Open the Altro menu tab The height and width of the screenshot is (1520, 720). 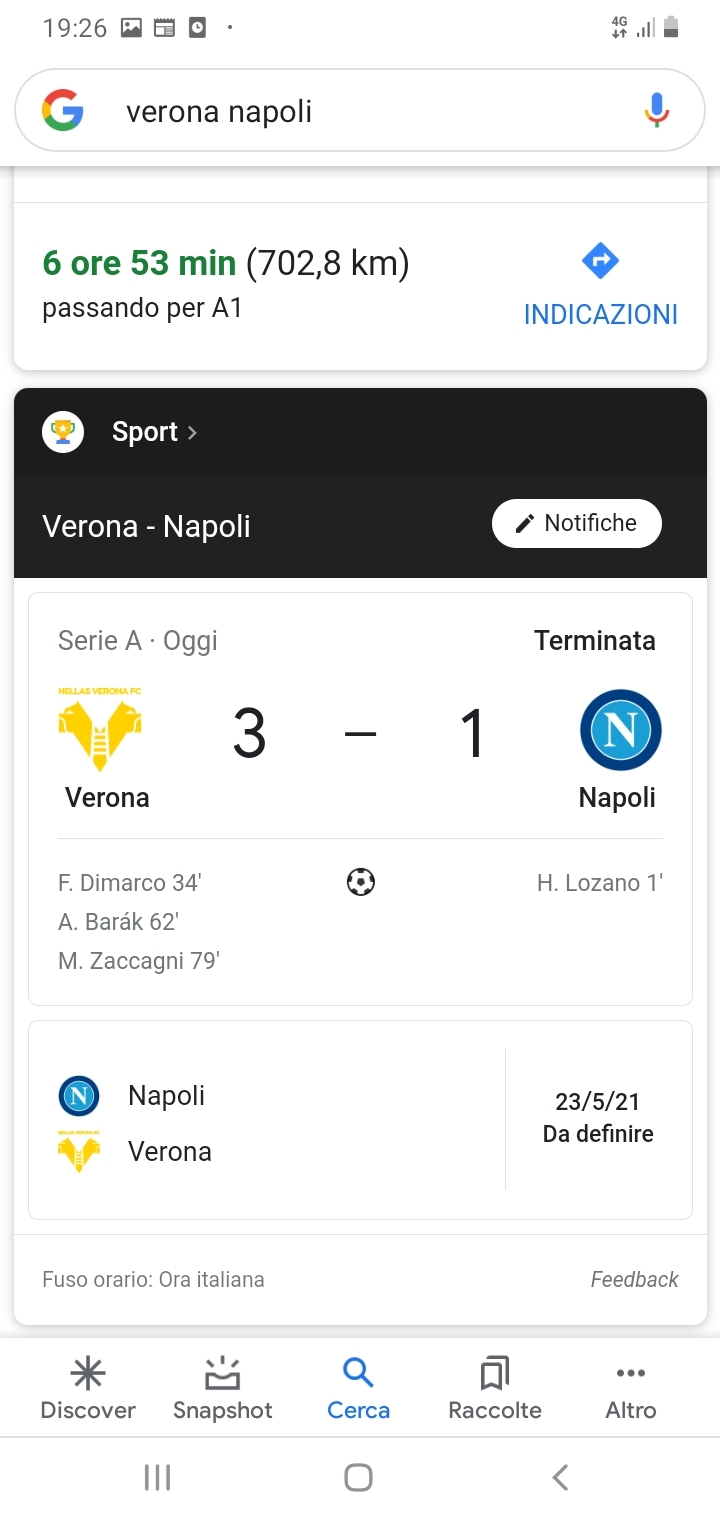click(631, 1388)
